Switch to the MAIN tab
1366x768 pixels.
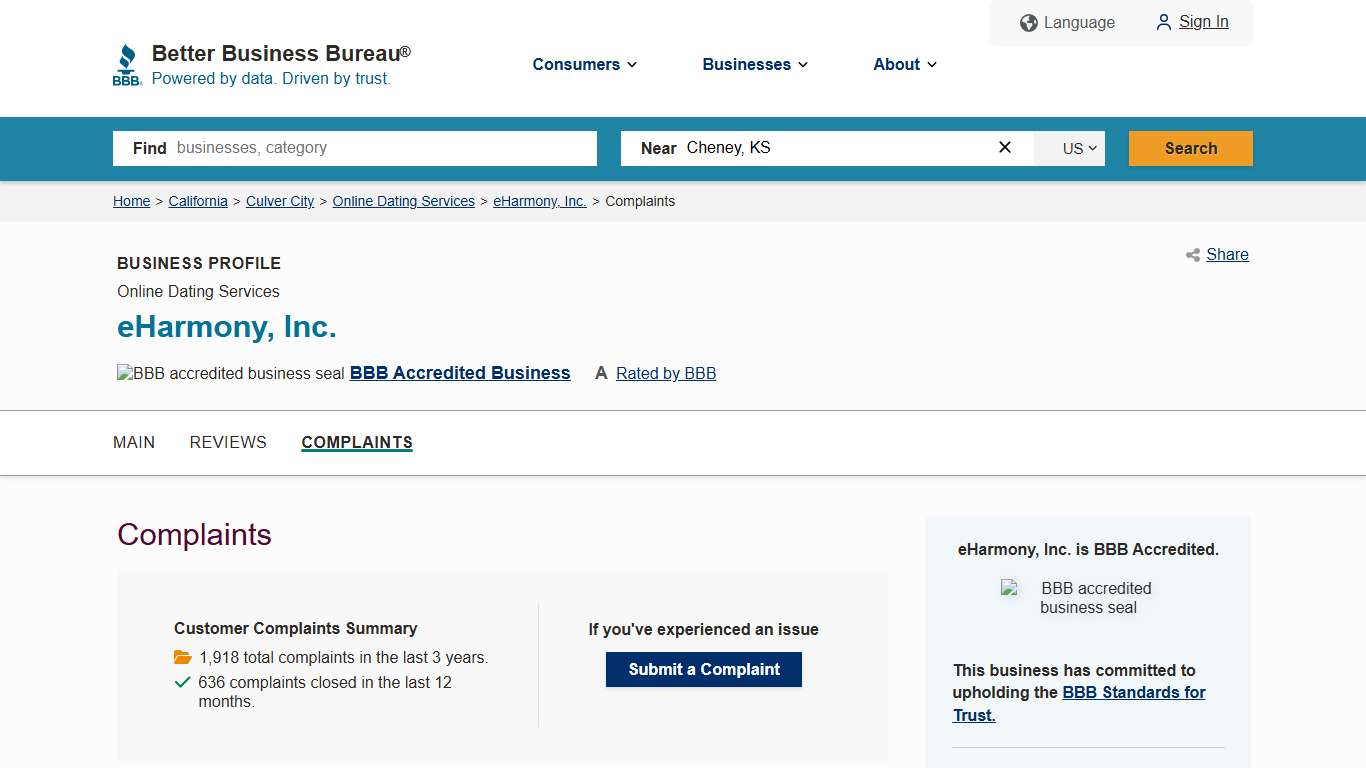point(134,442)
